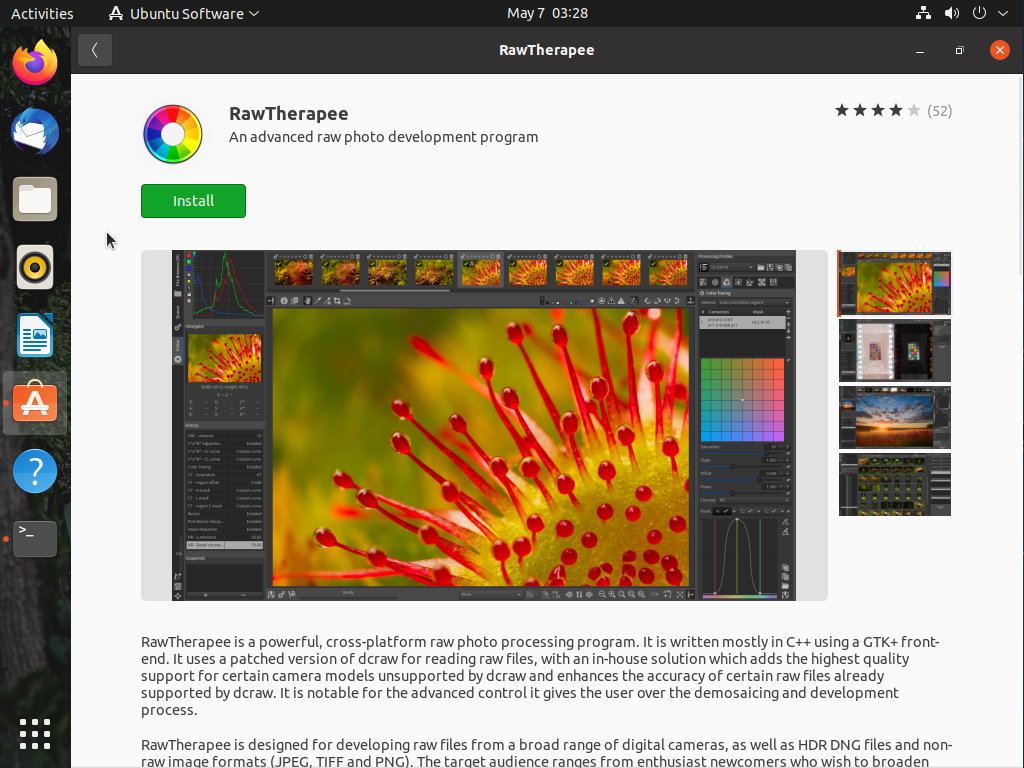Select the first red flower screenshot thumbnail
This screenshot has width=1024, height=768.
point(894,283)
